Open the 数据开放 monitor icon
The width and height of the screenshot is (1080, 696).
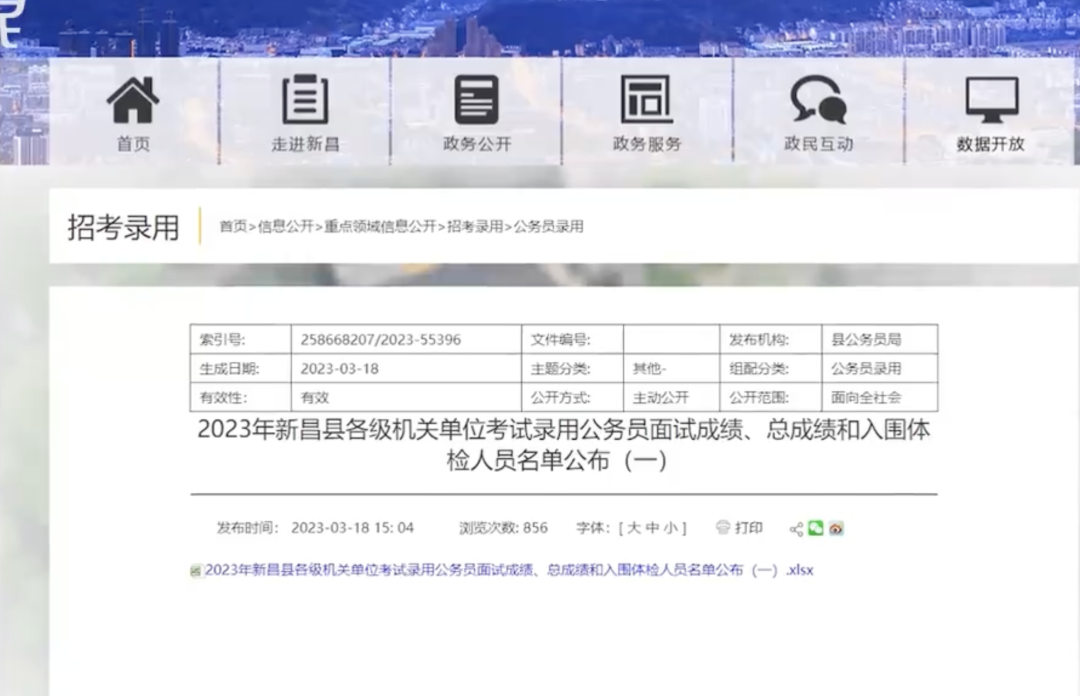tap(992, 100)
